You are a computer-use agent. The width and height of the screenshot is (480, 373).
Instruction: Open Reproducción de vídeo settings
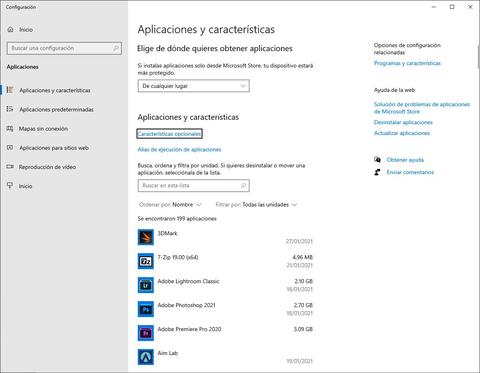(47, 167)
